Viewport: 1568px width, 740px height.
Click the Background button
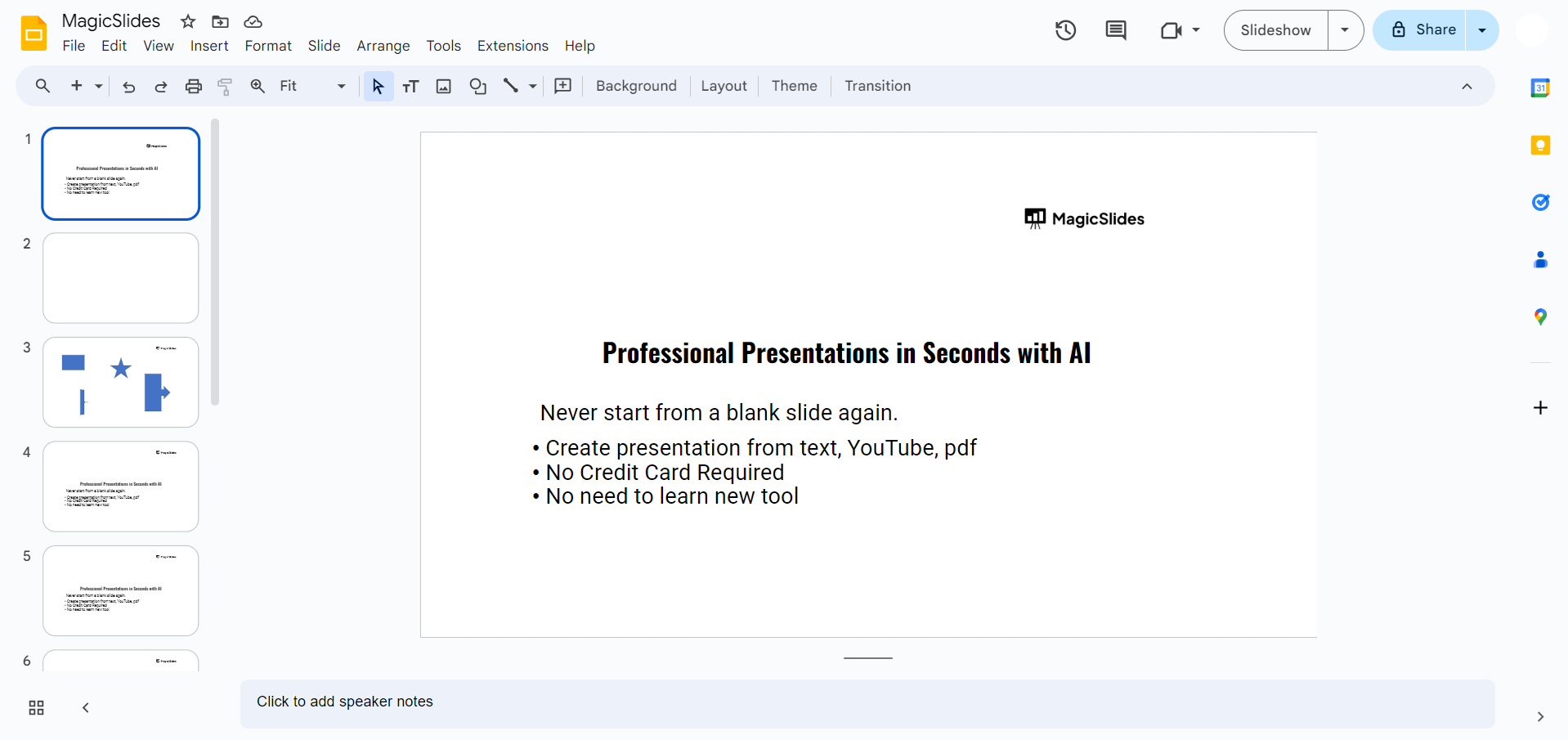click(636, 87)
